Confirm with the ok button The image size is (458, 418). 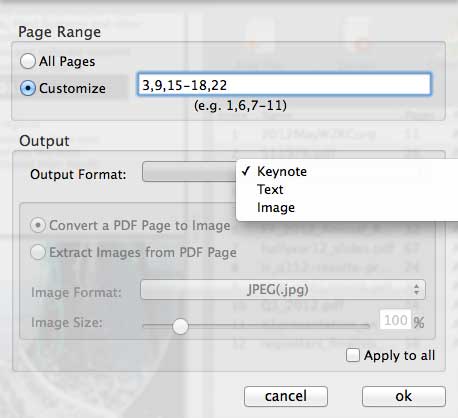click(x=404, y=396)
